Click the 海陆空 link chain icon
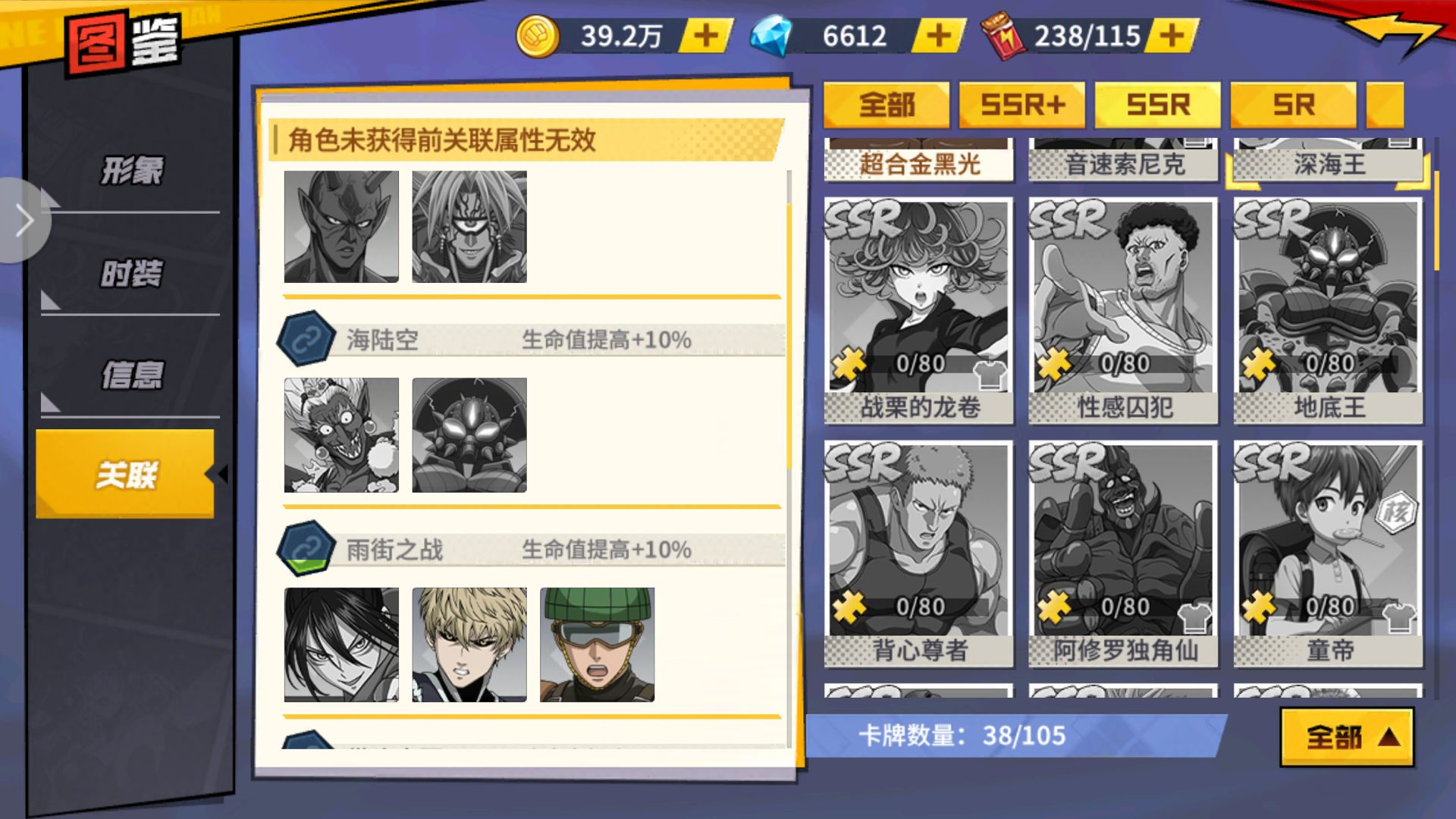 [x=306, y=339]
